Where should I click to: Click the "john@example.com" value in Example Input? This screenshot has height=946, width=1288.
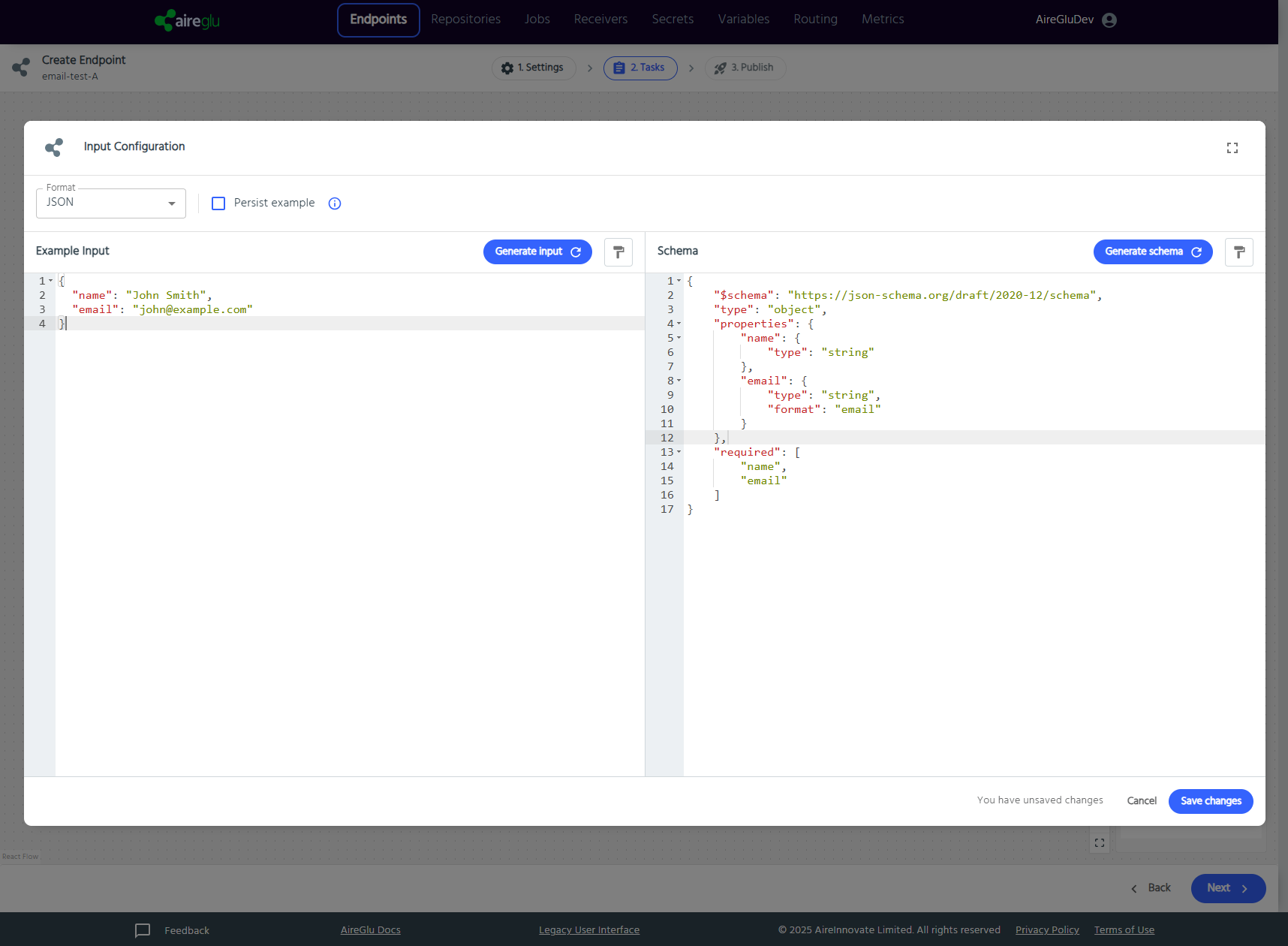pos(193,309)
